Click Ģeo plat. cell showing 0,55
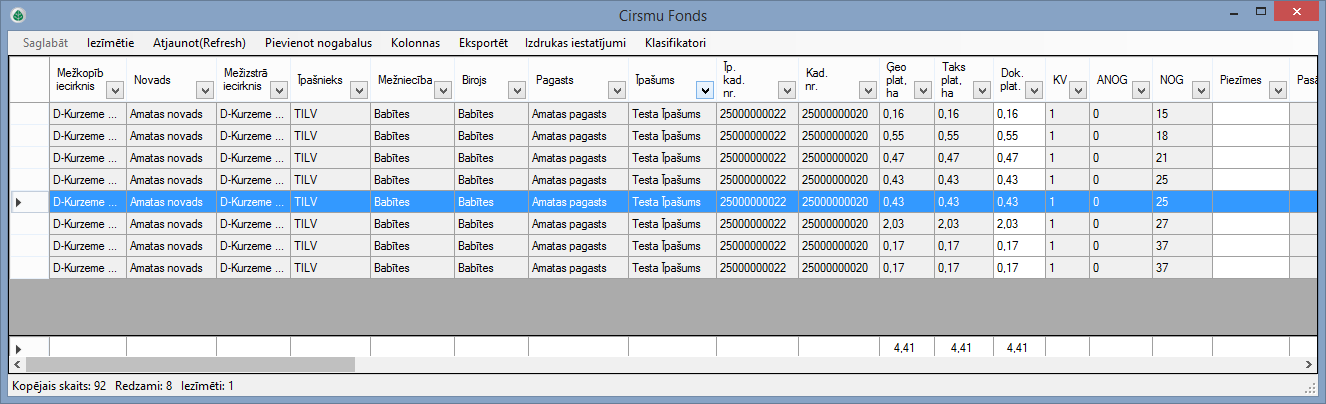 click(907, 135)
